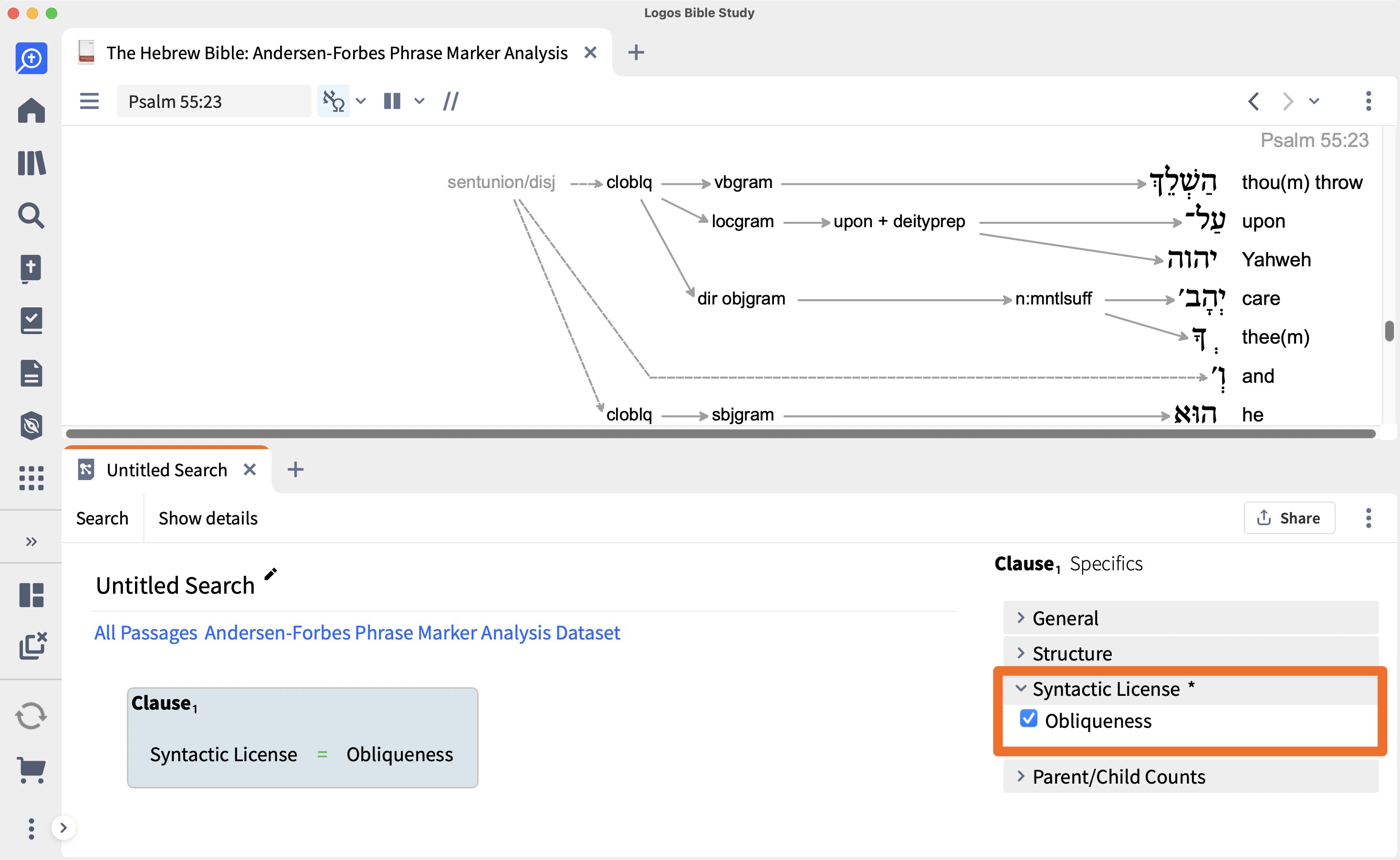Click the Close All panels icon
Image resolution: width=1400 pixels, height=860 pixels.
[x=32, y=646]
